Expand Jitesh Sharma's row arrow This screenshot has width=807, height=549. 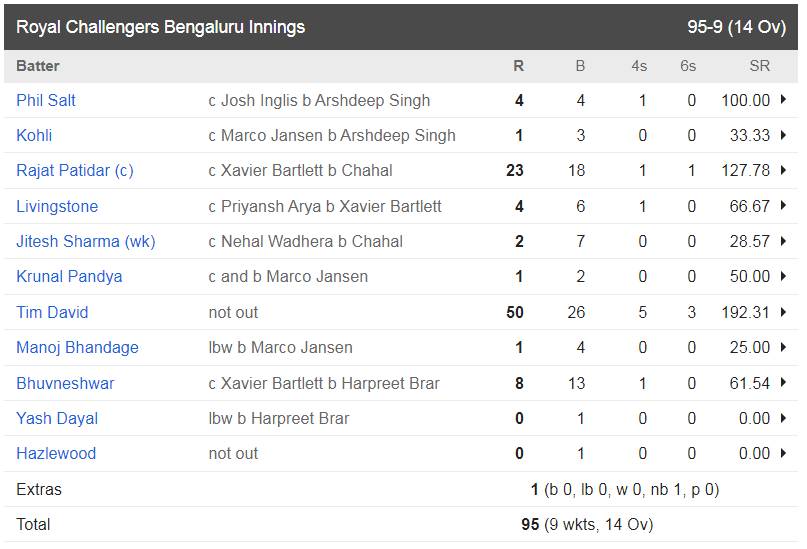tap(783, 241)
